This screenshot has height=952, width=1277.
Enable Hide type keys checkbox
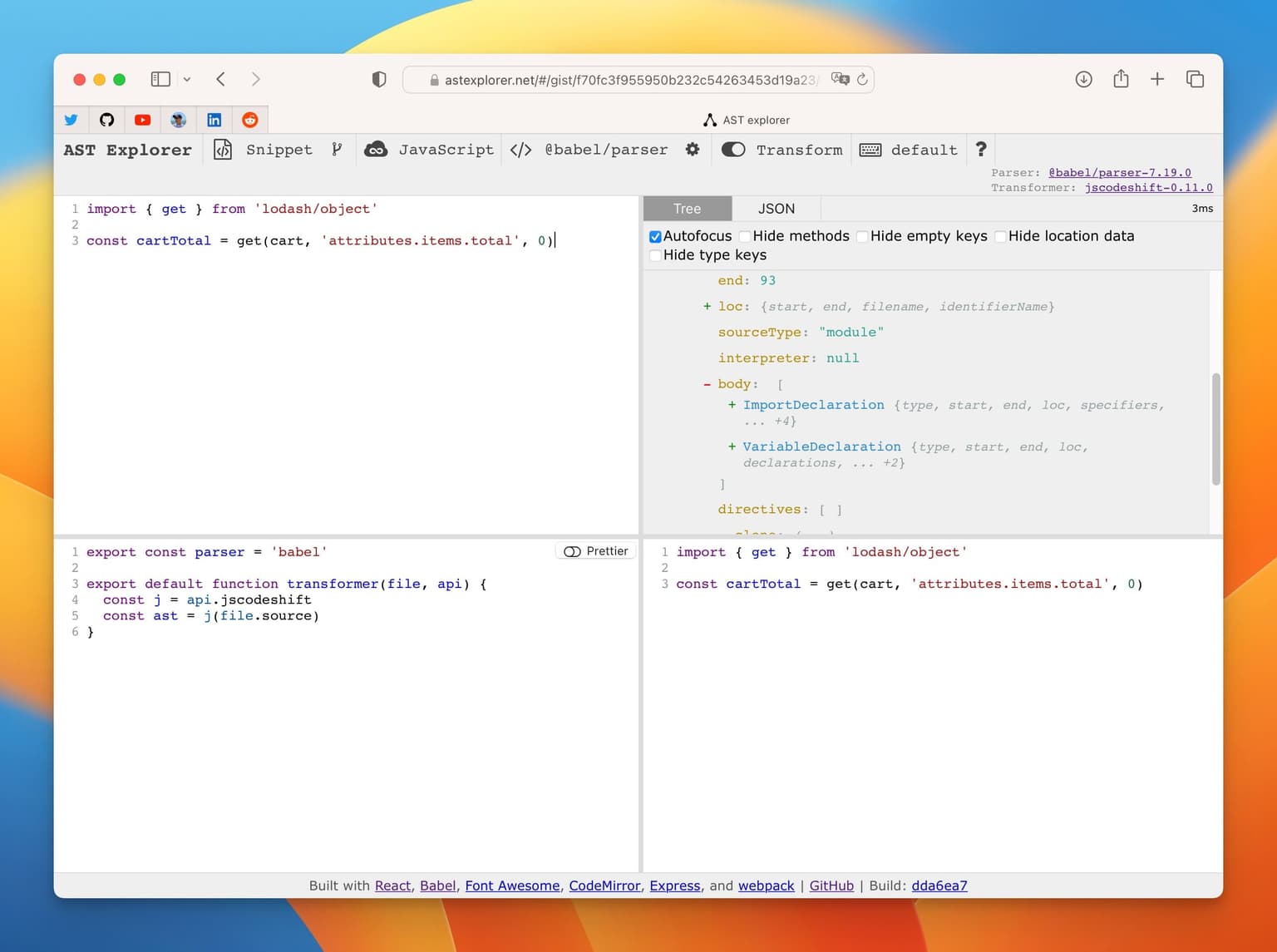(655, 255)
